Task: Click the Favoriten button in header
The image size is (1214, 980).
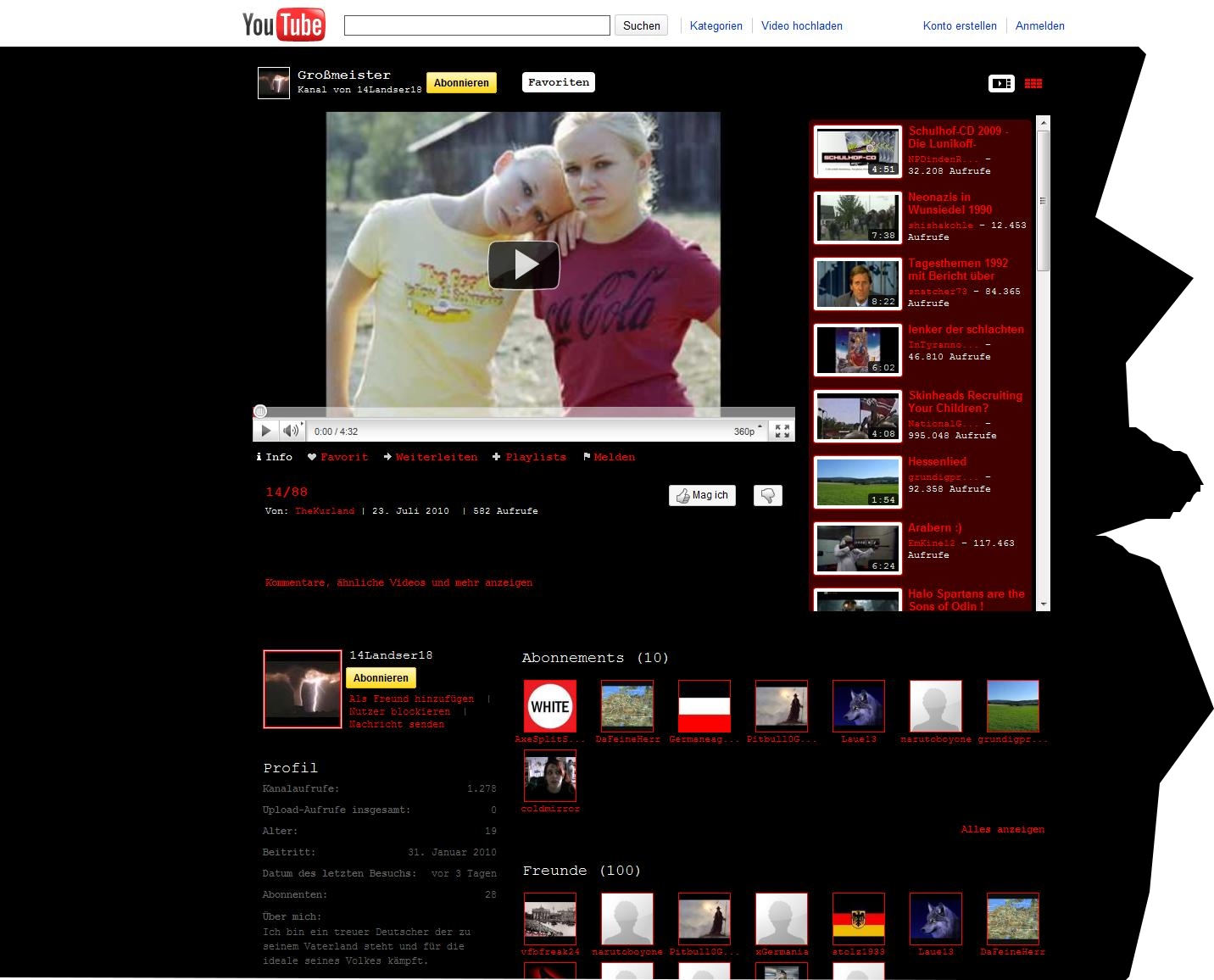Action: [559, 82]
